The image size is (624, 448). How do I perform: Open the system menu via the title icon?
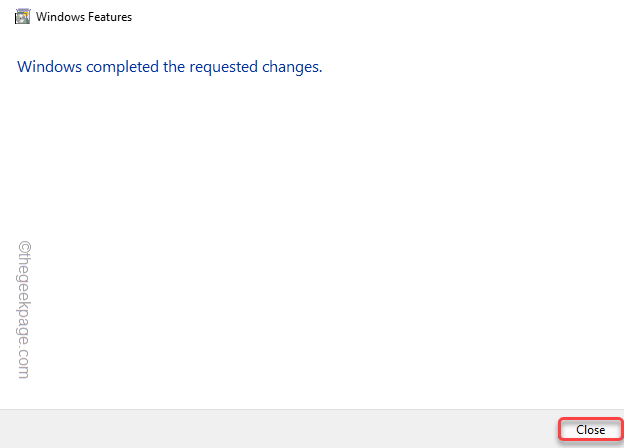(x=22, y=17)
